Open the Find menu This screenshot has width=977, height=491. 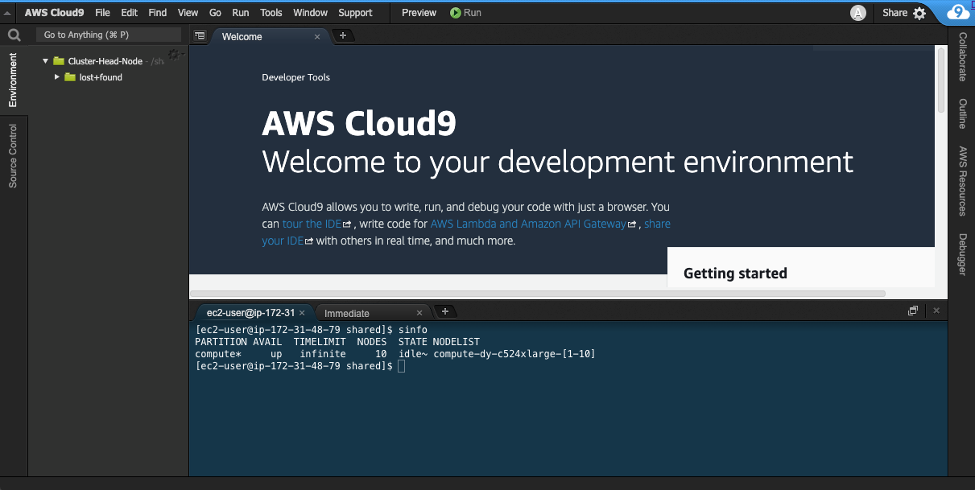(x=158, y=12)
